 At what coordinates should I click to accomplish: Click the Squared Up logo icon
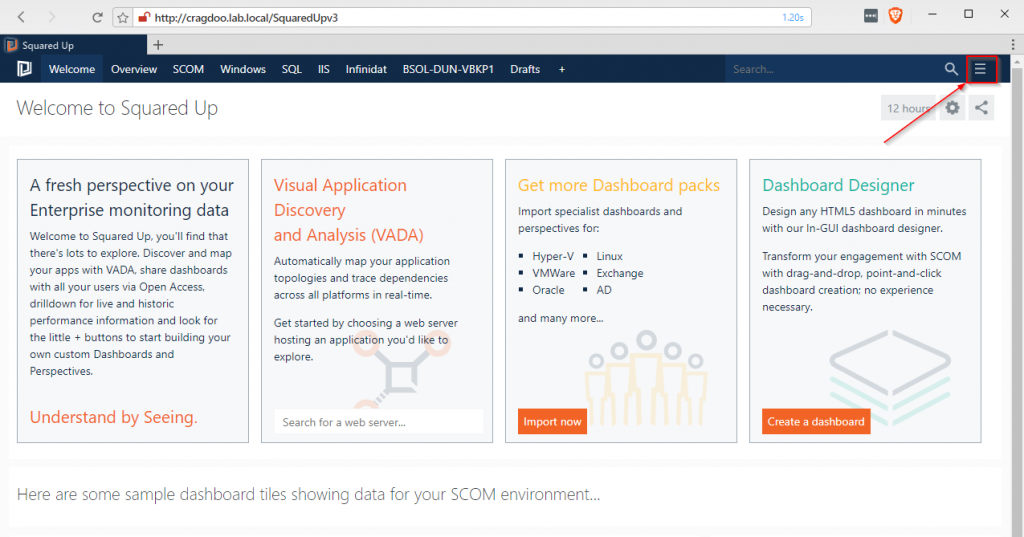[24, 69]
